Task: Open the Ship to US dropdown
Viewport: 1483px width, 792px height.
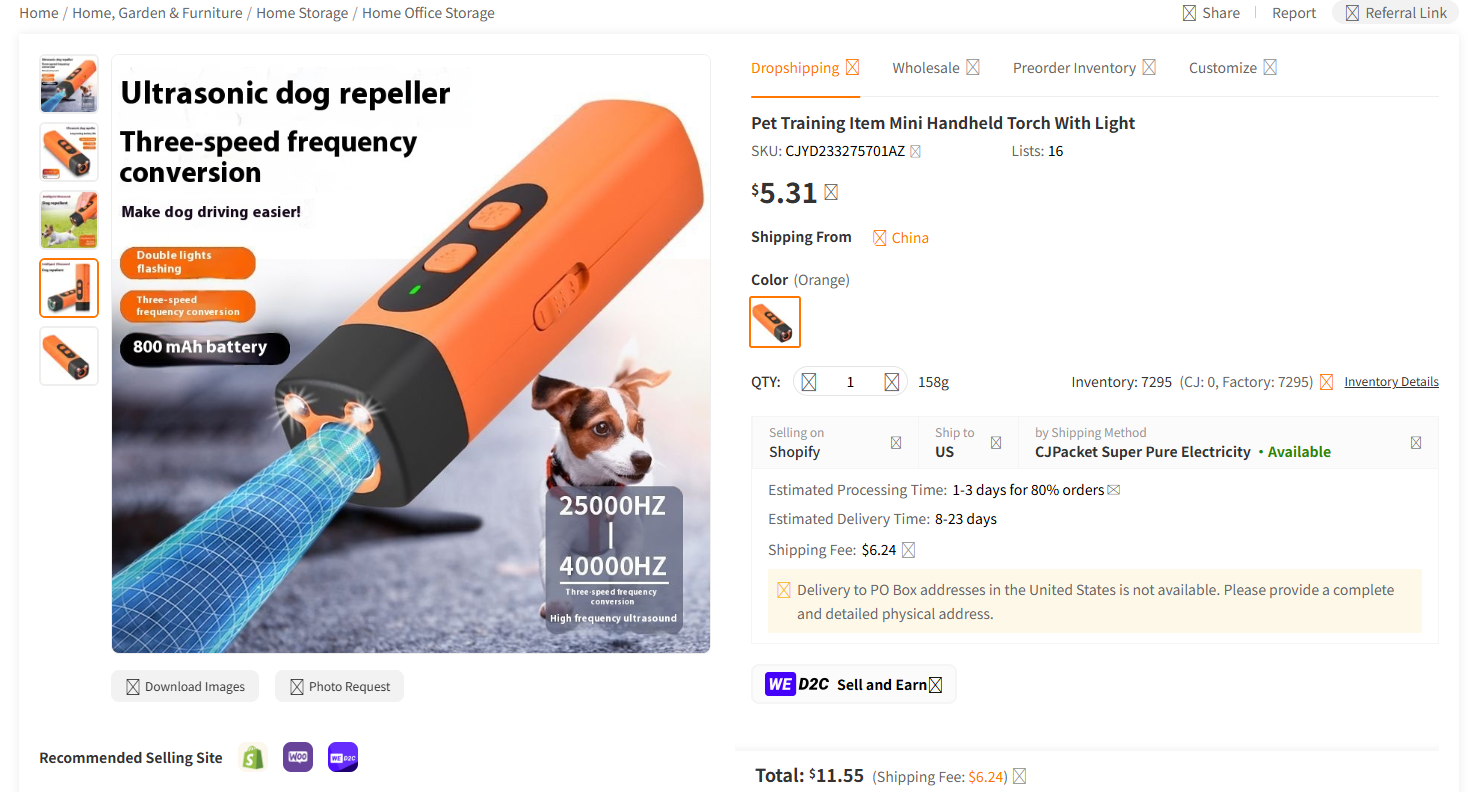Action: coord(969,442)
